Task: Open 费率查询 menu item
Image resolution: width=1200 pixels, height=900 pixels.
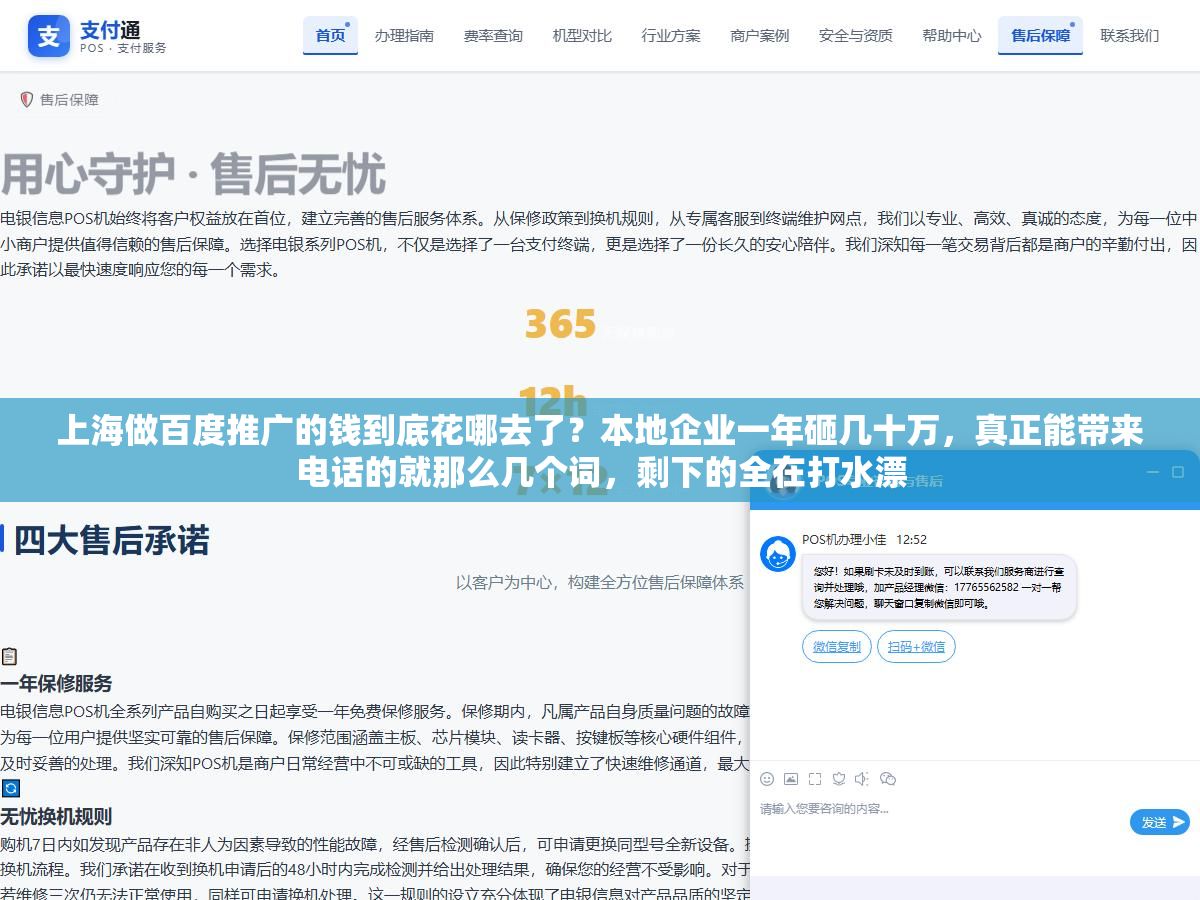Action: [493, 36]
